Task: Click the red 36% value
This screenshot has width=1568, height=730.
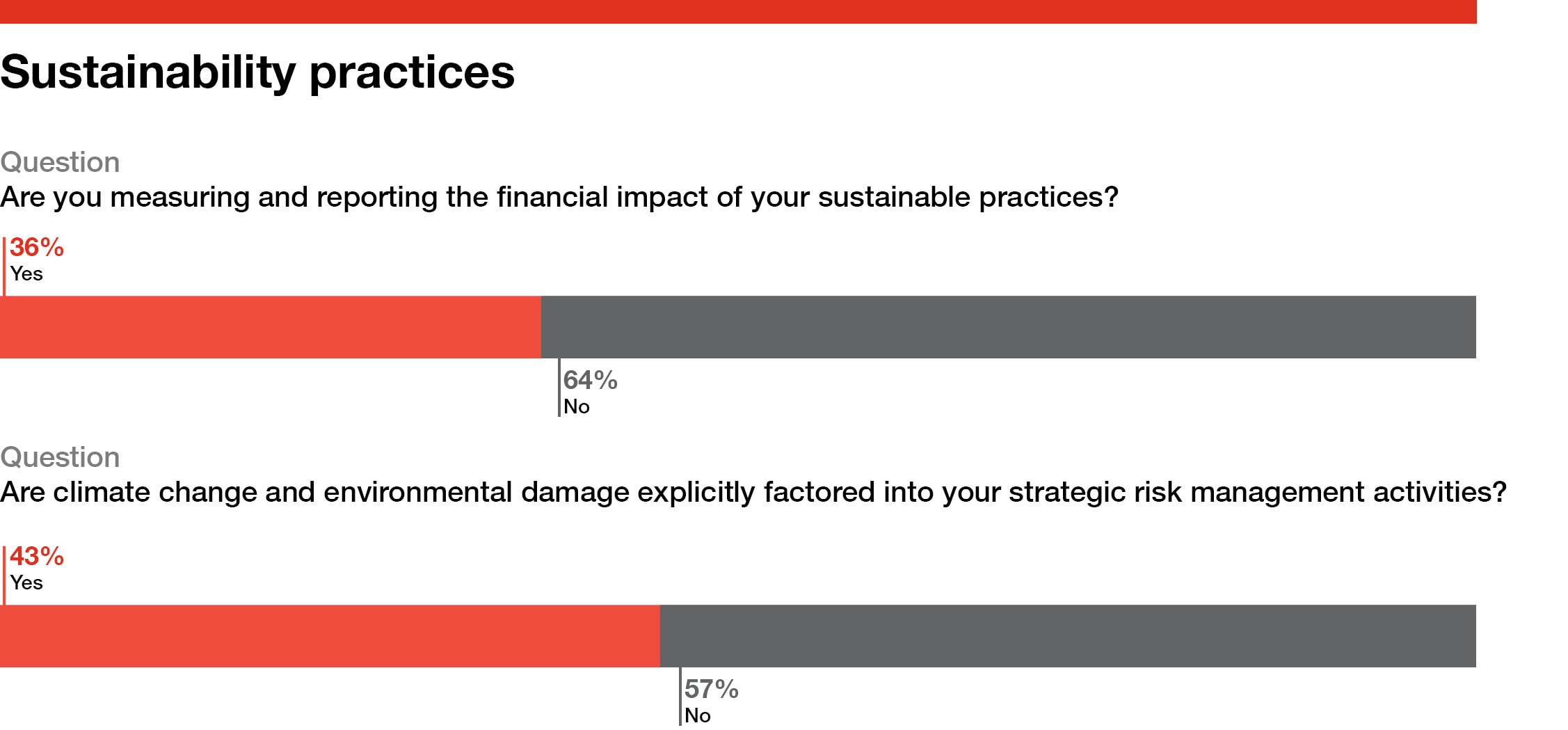Action: pyautogui.click(x=37, y=248)
